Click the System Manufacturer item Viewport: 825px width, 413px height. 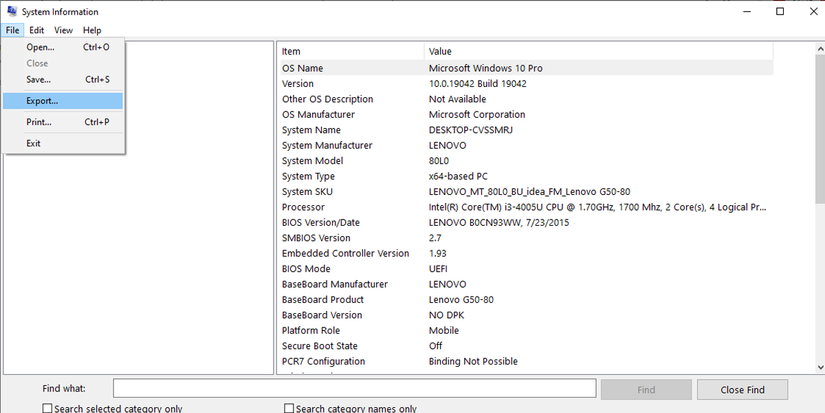pos(327,145)
